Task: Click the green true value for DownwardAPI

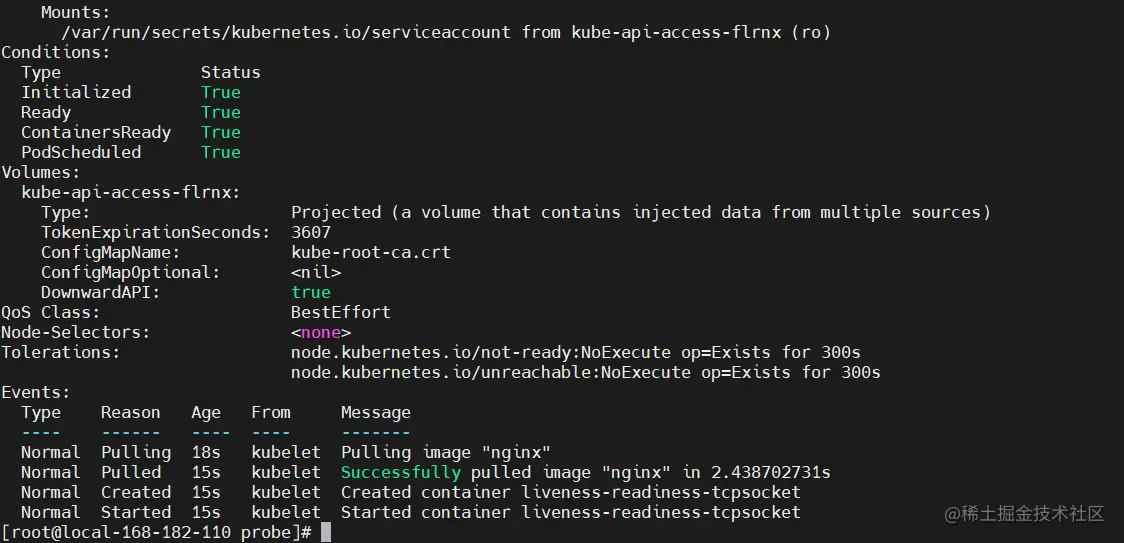Action: 311,293
